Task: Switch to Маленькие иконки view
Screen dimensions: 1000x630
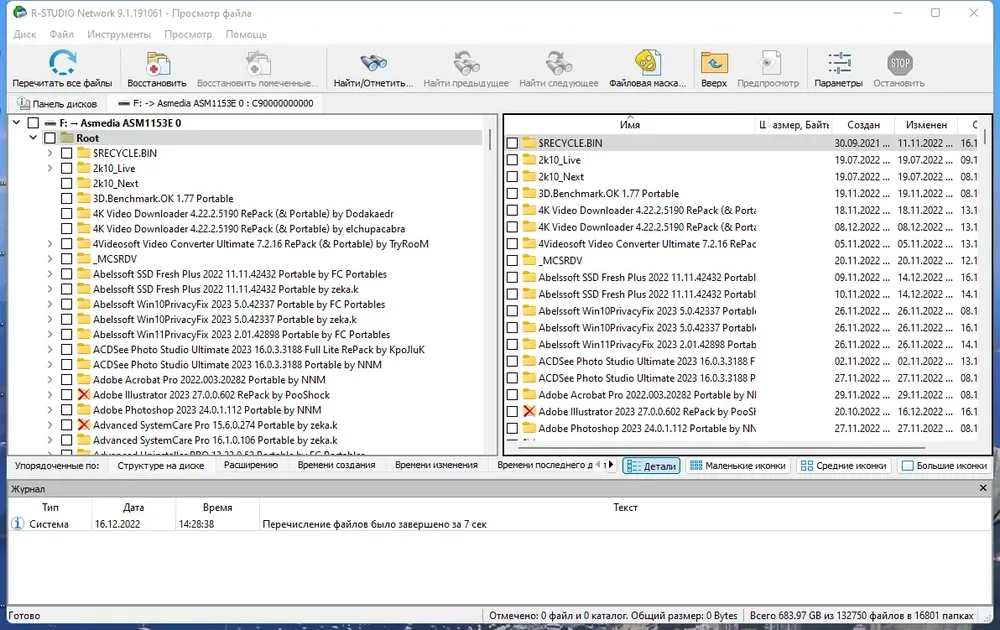Action: click(738, 466)
